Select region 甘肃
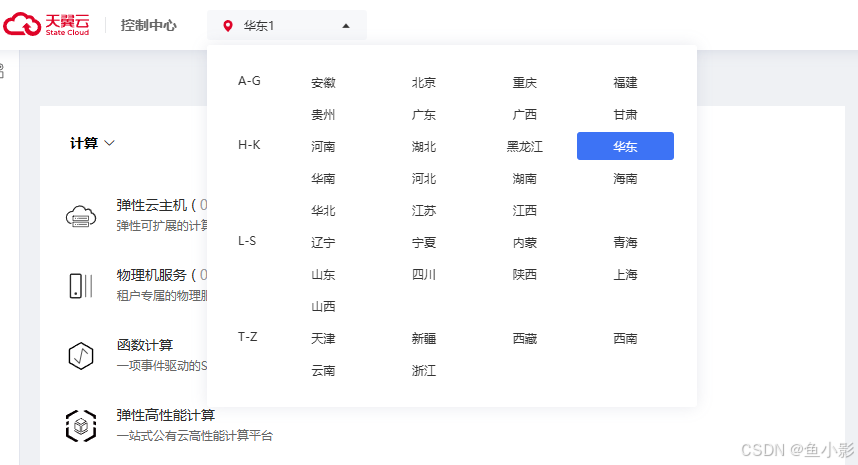 pyautogui.click(x=625, y=115)
